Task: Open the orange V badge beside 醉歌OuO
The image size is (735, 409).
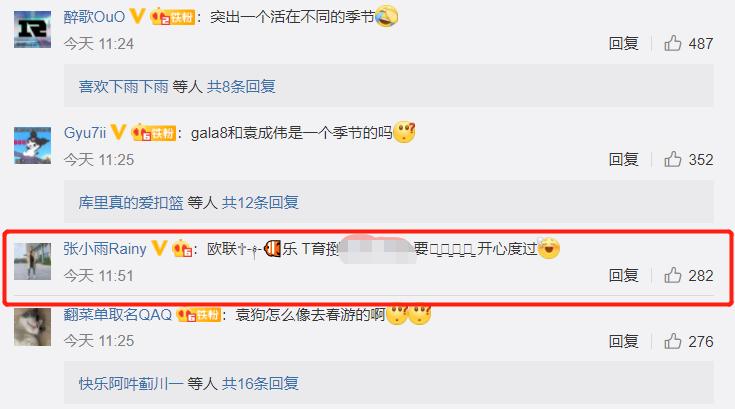Action: 137,16
